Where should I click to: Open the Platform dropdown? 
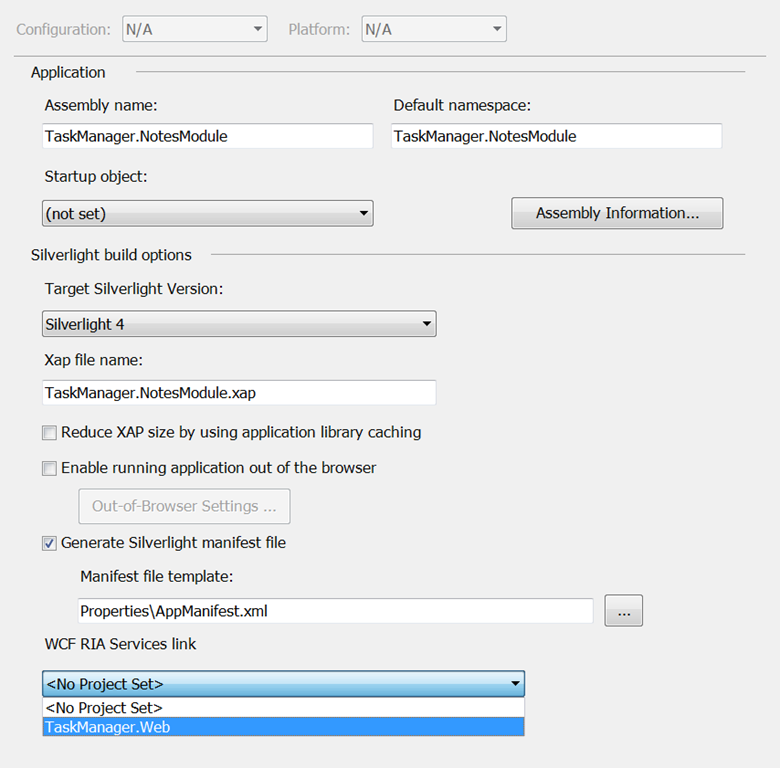coord(434,29)
